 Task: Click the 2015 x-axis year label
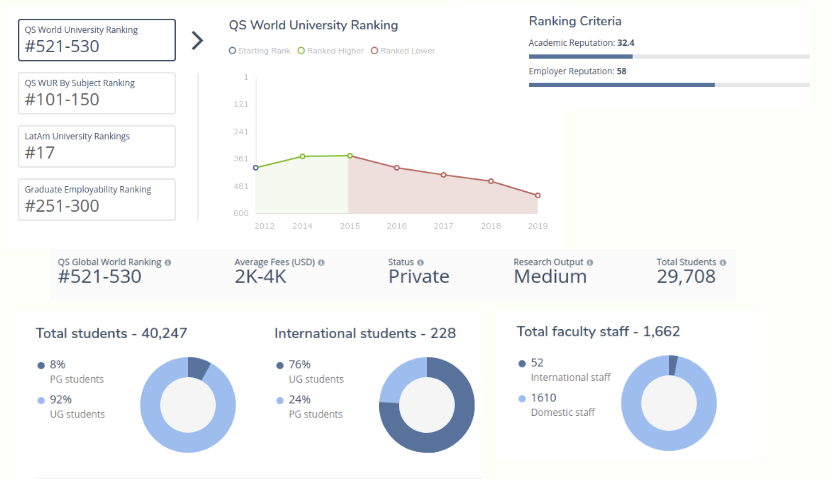(350, 226)
